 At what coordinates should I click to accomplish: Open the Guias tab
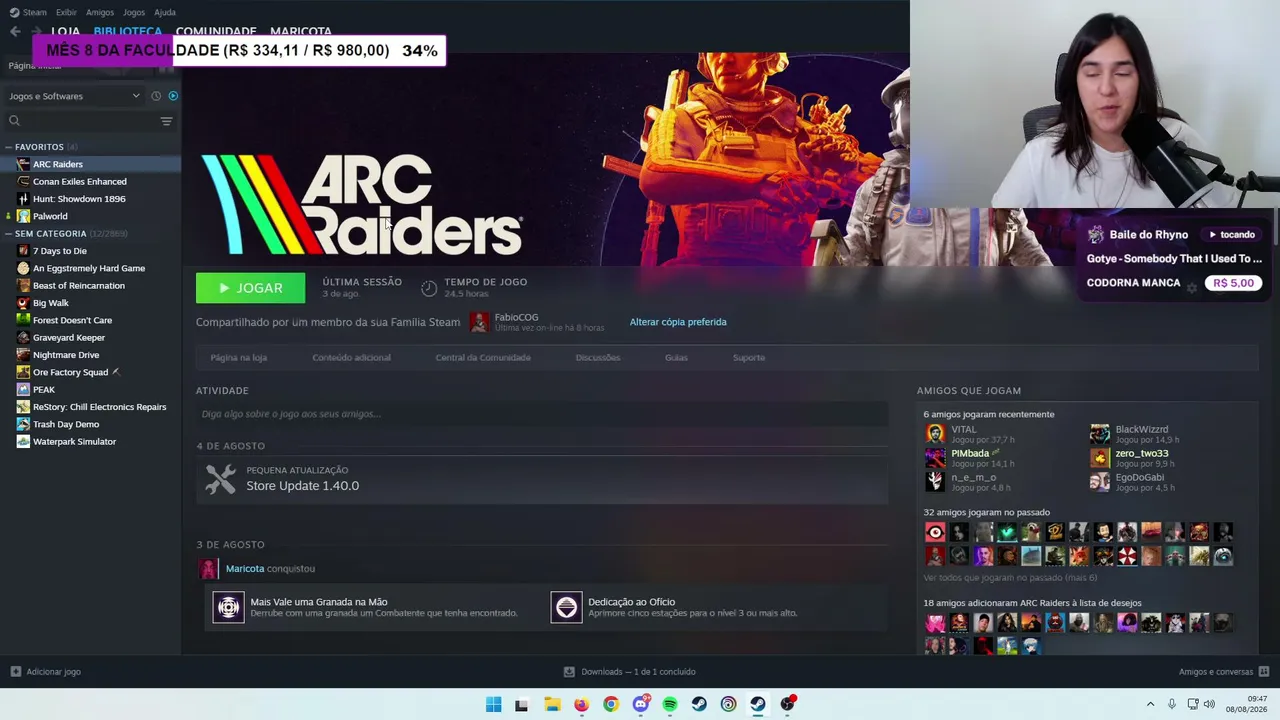676,357
